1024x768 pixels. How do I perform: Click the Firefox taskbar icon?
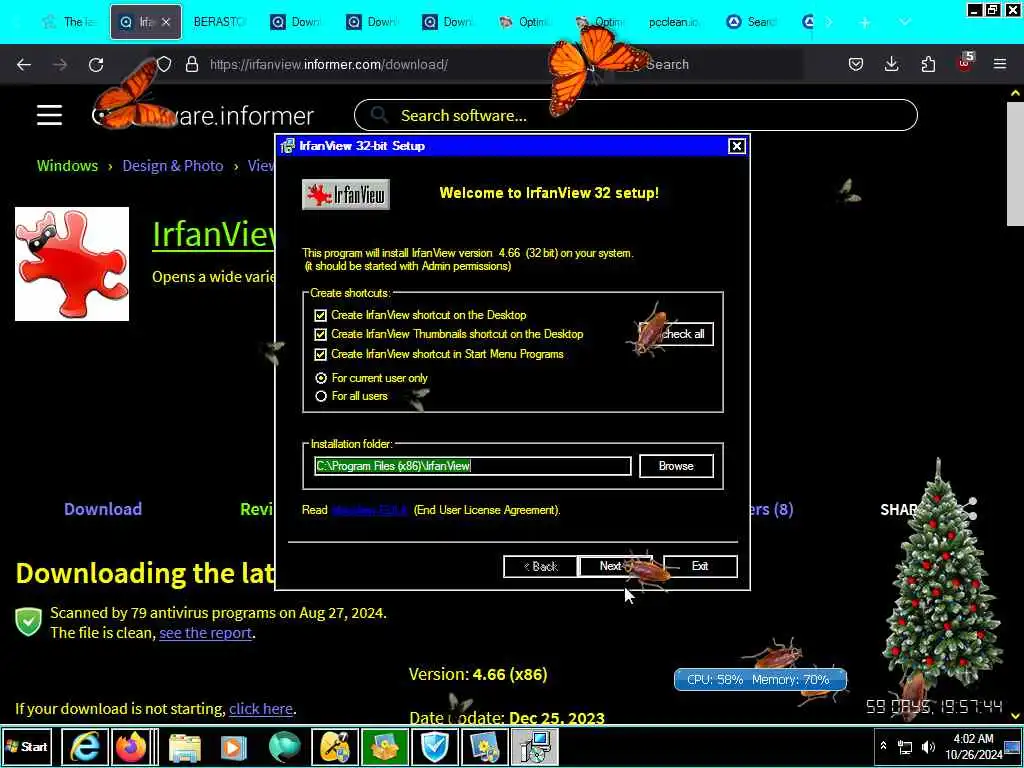pyautogui.click(x=131, y=747)
